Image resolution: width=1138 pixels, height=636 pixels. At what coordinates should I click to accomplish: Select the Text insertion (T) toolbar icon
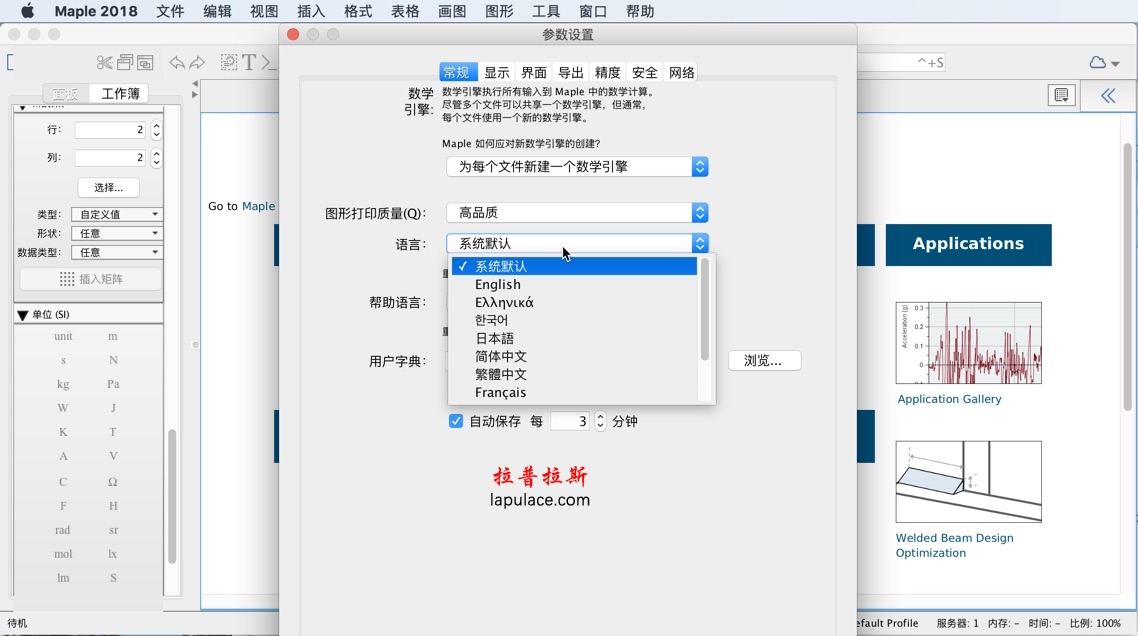pyautogui.click(x=250, y=62)
